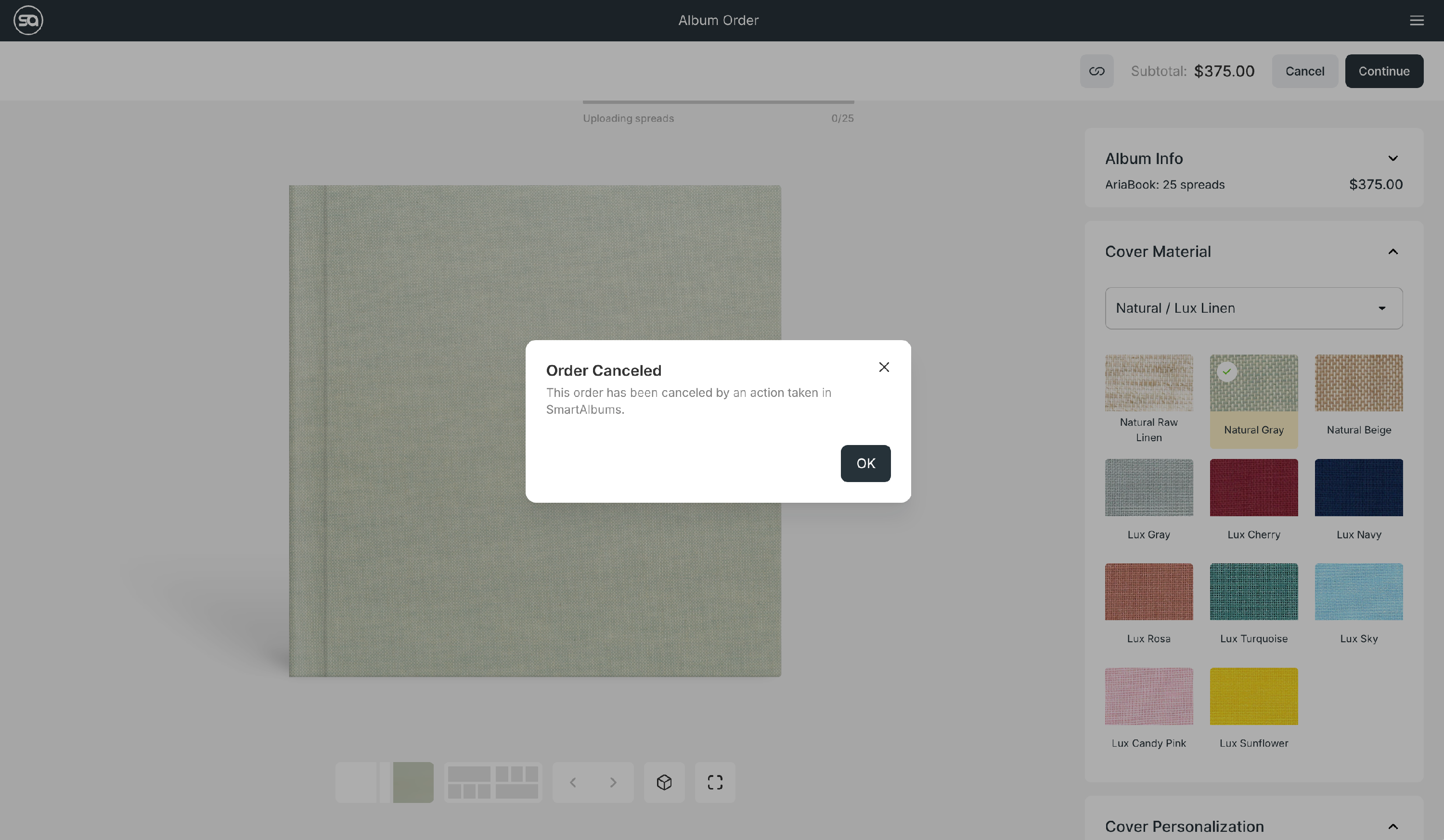Open the hamburger menu
The image size is (1444, 840).
[x=1417, y=21]
